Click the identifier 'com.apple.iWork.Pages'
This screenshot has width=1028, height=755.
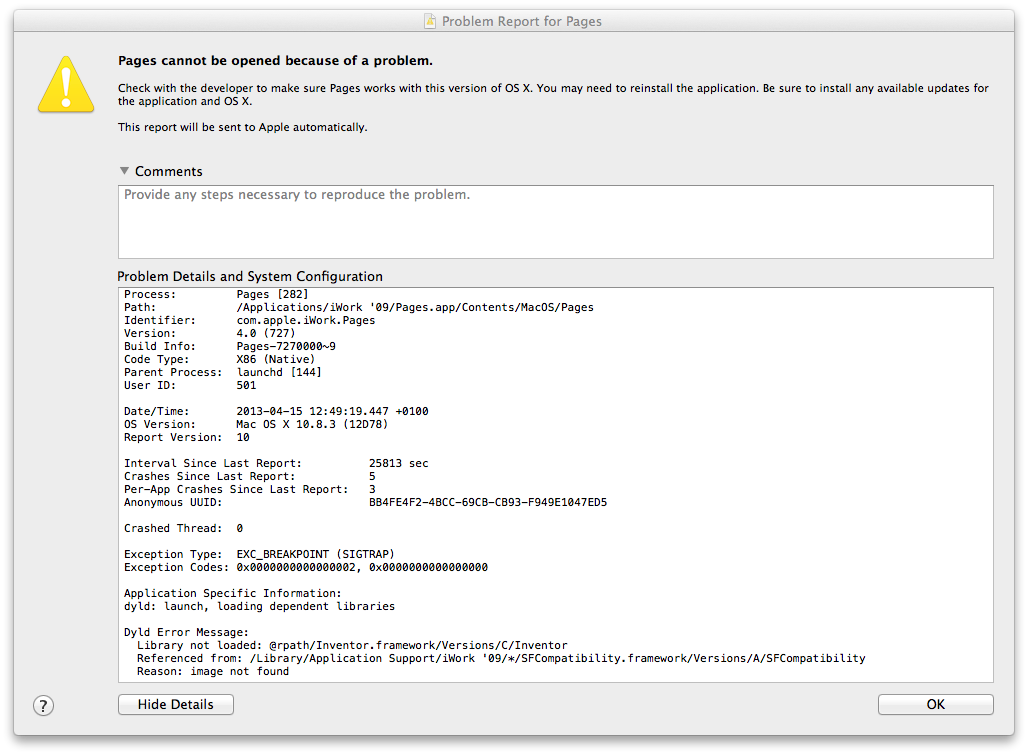[x=306, y=320]
